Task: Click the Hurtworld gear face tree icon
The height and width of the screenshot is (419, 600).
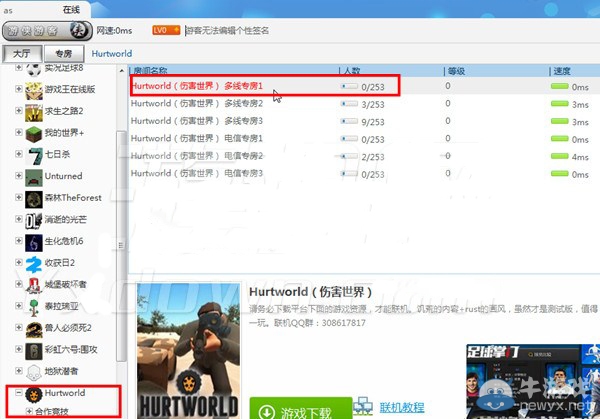Action: pyautogui.click(x=34, y=395)
